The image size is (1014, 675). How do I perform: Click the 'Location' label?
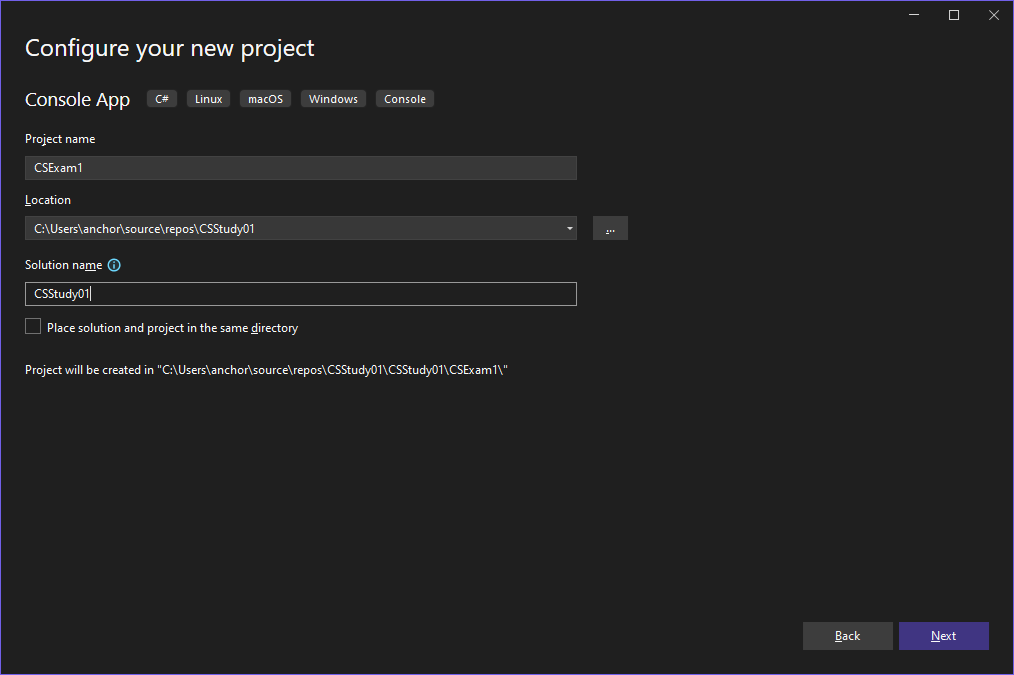tap(48, 200)
